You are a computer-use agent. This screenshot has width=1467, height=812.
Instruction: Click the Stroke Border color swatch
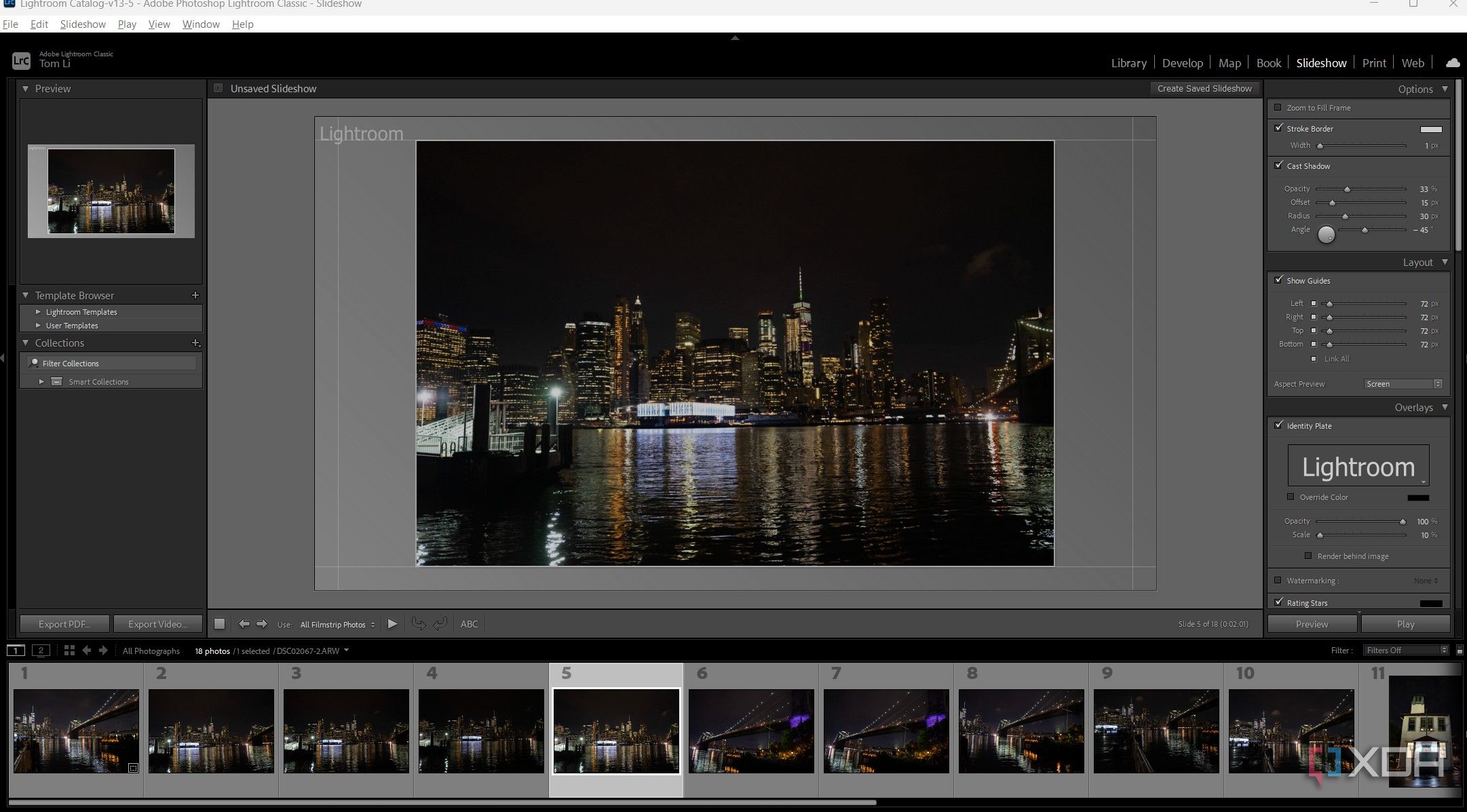(1432, 129)
